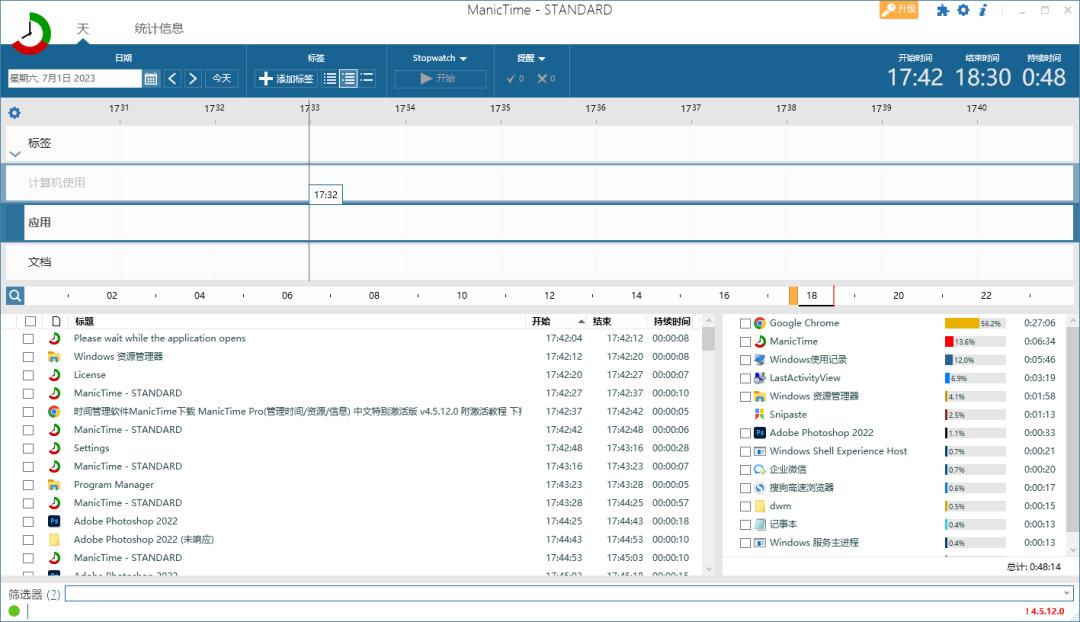This screenshot has width=1080, height=622.
Task: Sort list by 持续时间 column header
Action: coord(671,321)
